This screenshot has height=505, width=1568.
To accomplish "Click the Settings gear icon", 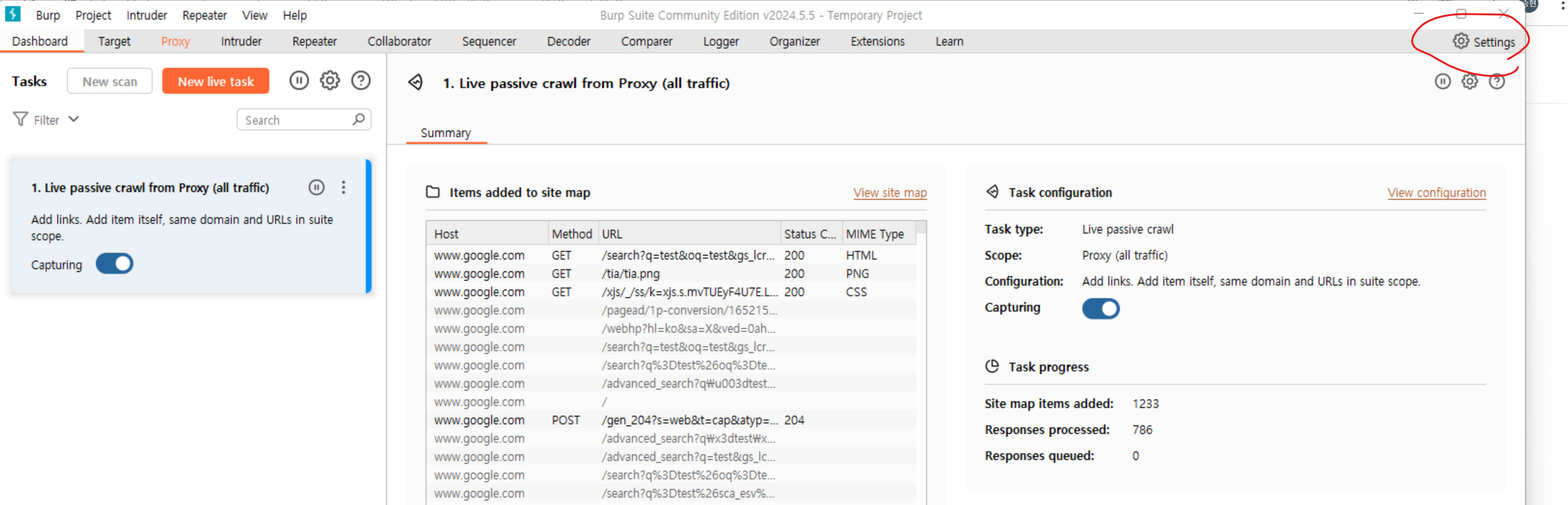I will [x=1461, y=41].
